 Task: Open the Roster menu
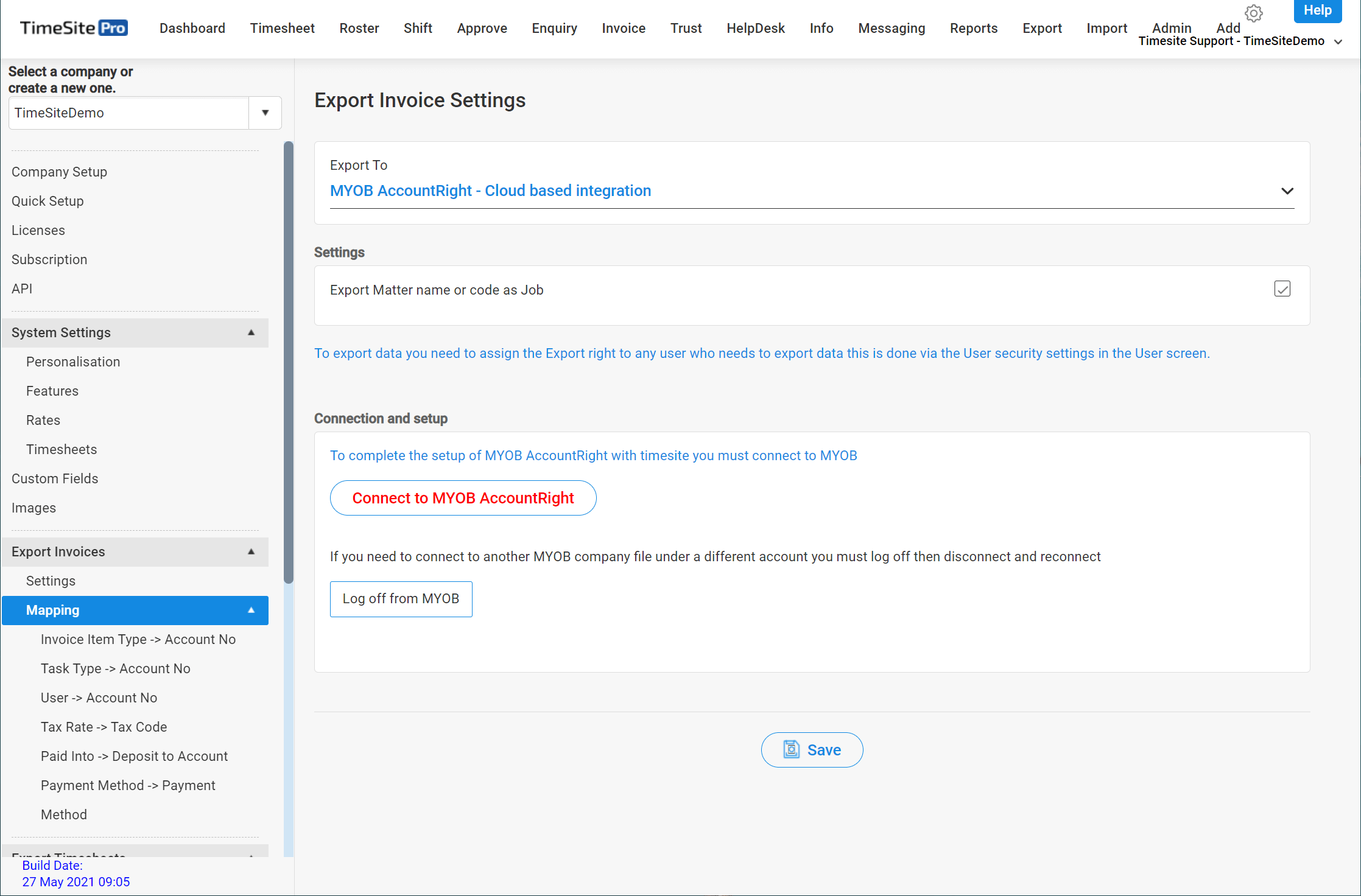coord(359,28)
